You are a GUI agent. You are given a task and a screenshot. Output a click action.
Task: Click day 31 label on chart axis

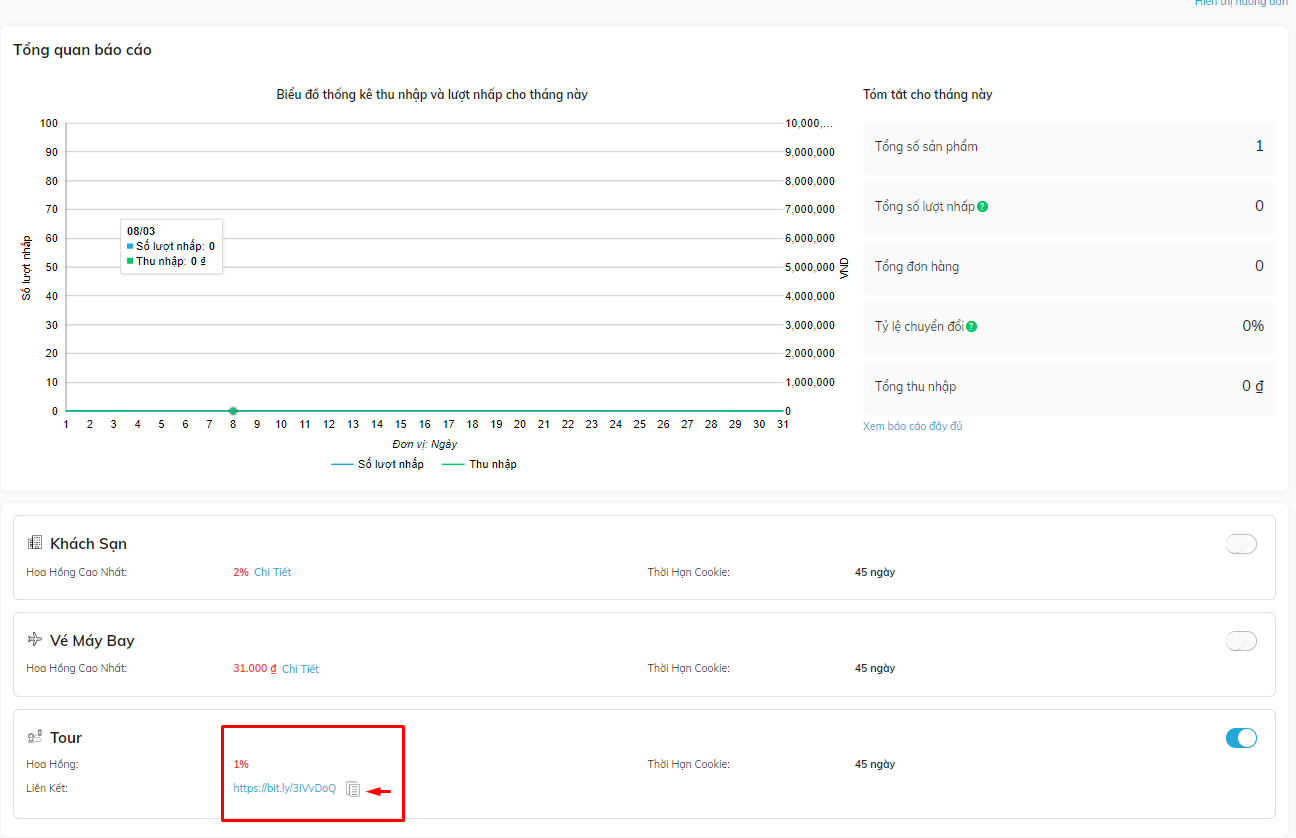tap(782, 424)
